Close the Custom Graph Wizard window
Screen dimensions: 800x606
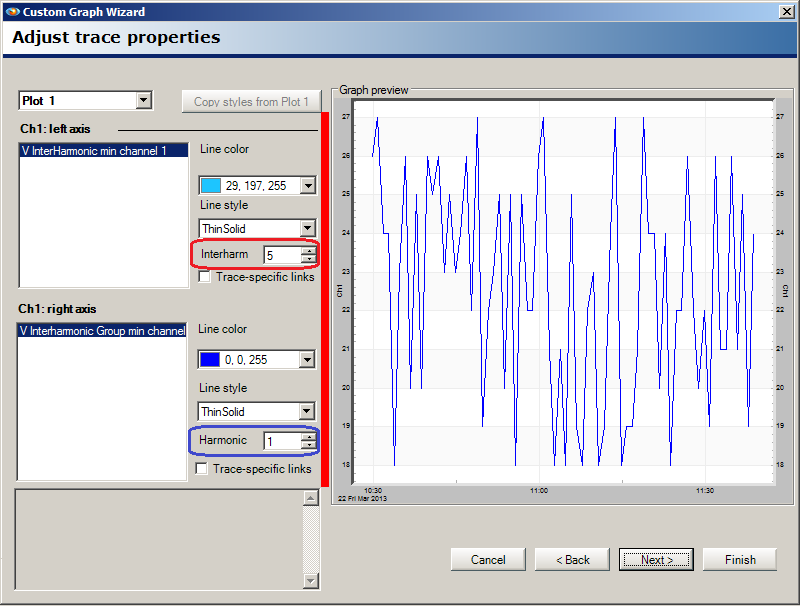click(x=786, y=11)
